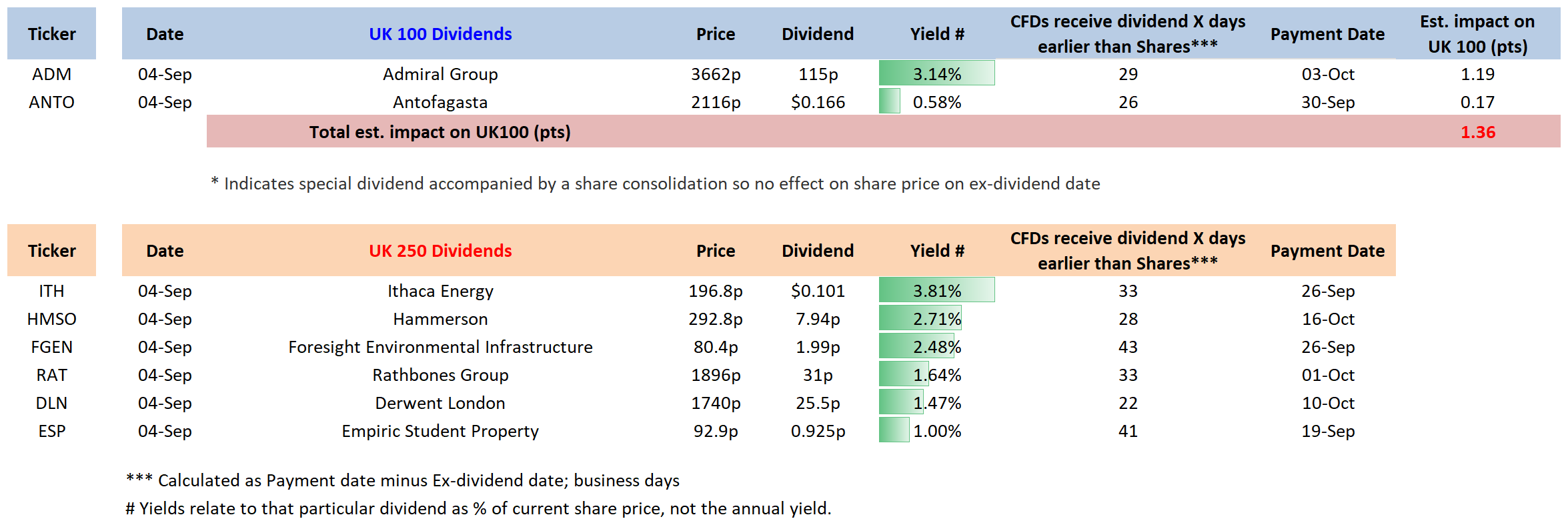Click the UK 100 Dividends header link
The width and height of the screenshot is (1568, 527).
pos(440,34)
